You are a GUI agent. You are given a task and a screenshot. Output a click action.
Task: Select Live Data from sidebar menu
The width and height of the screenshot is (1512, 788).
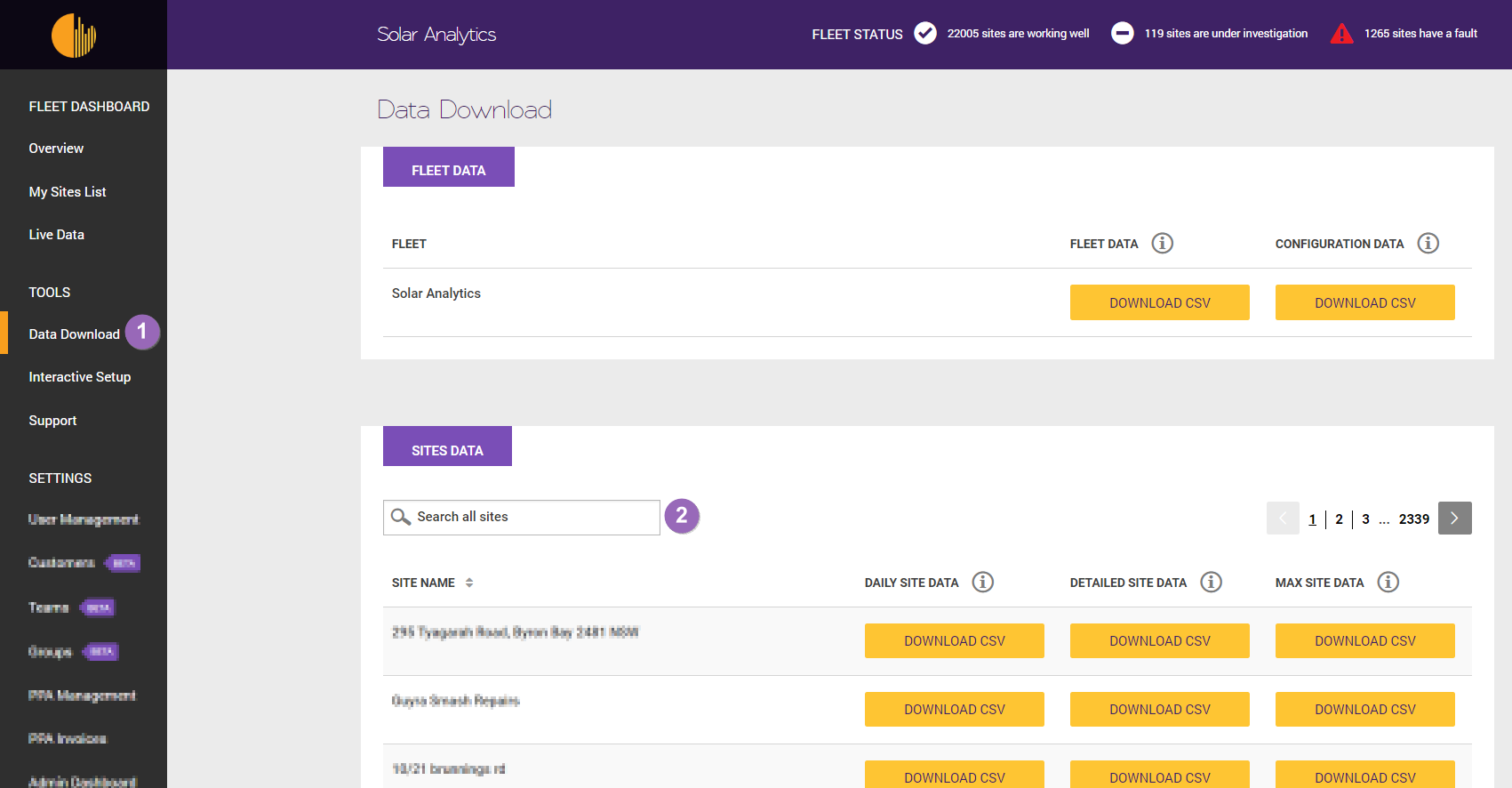point(56,235)
